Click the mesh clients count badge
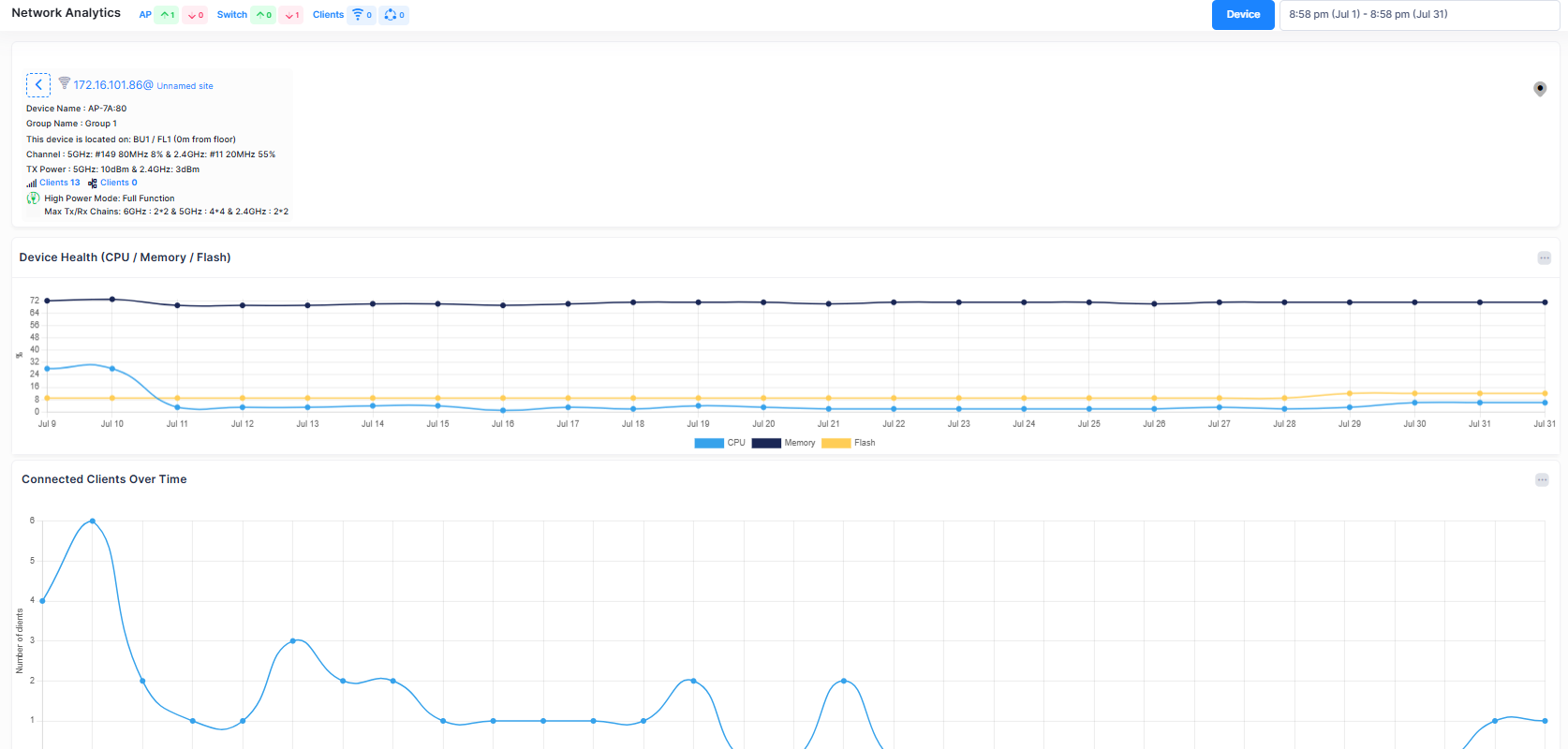Viewport: 1568px width, 749px height. 394,15
